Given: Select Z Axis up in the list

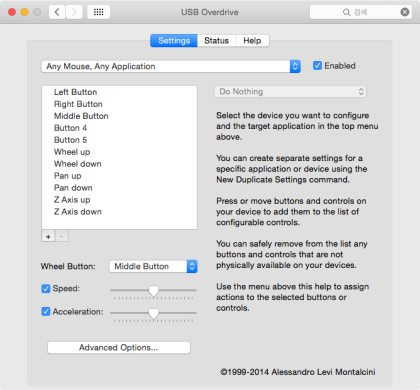Looking at the screenshot, I should (x=119, y=200).
